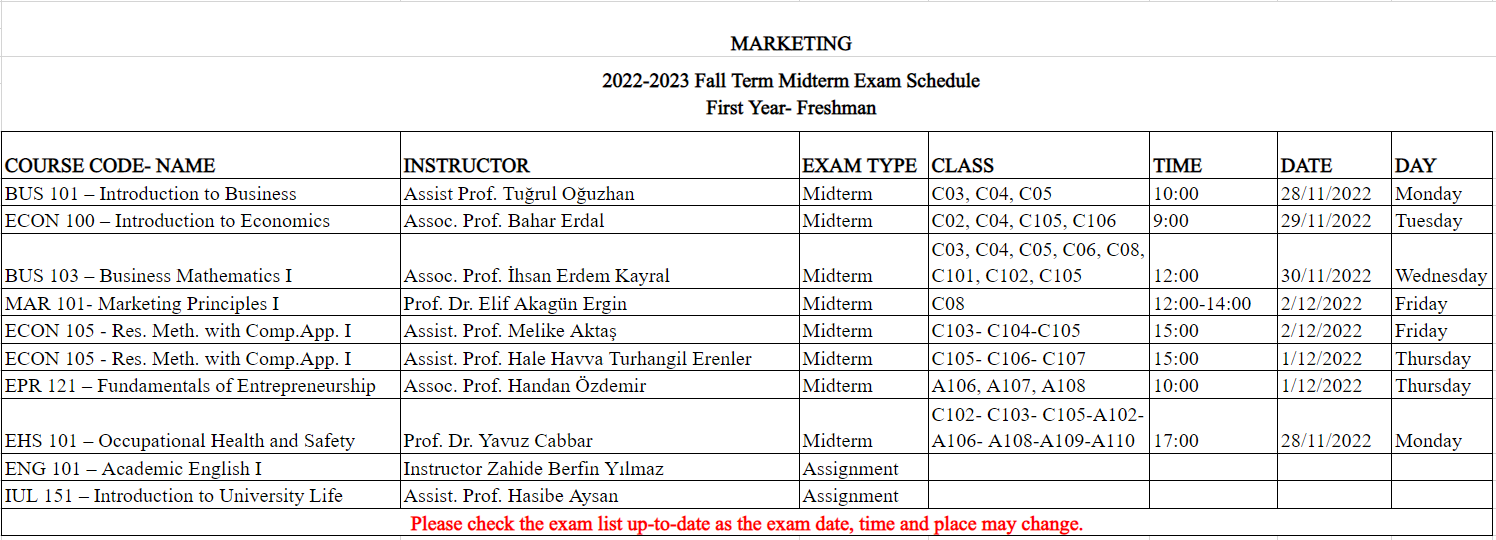Select the BUS 101 – Introduction to Business cell
The width and height of the screenshot is (1496, 540).
[x=200, y=193]
